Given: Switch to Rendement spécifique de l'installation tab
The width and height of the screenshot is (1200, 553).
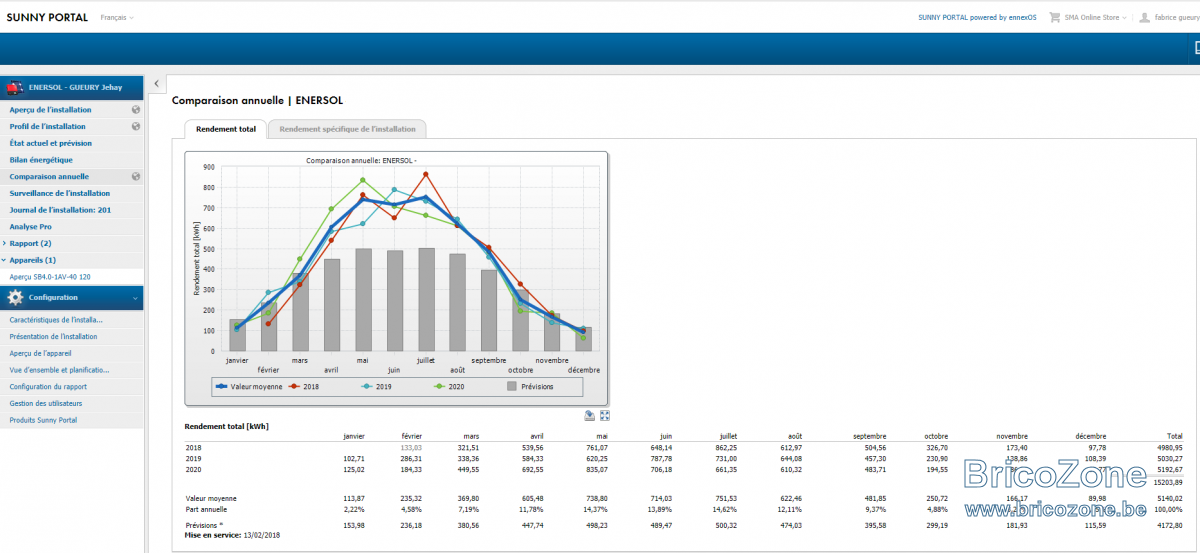Looking at the screenshot, I should [x=348, y=129].
